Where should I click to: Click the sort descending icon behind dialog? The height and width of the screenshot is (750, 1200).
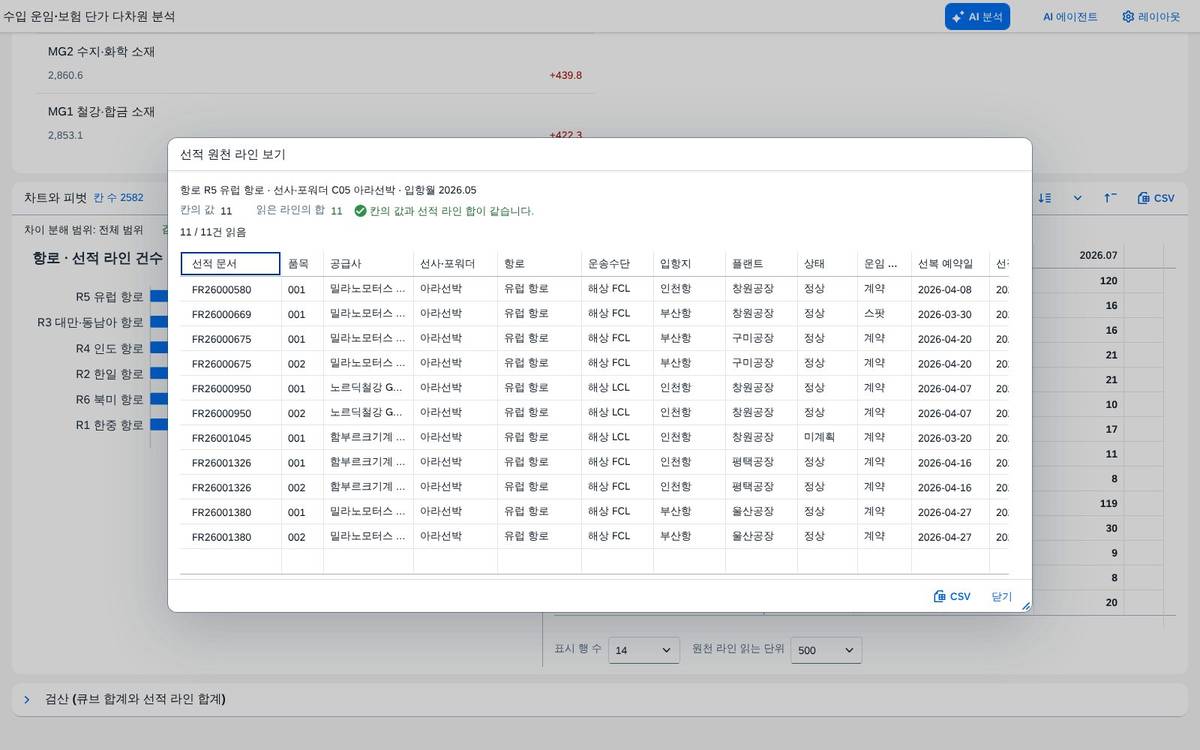[x=1044, y=198]
